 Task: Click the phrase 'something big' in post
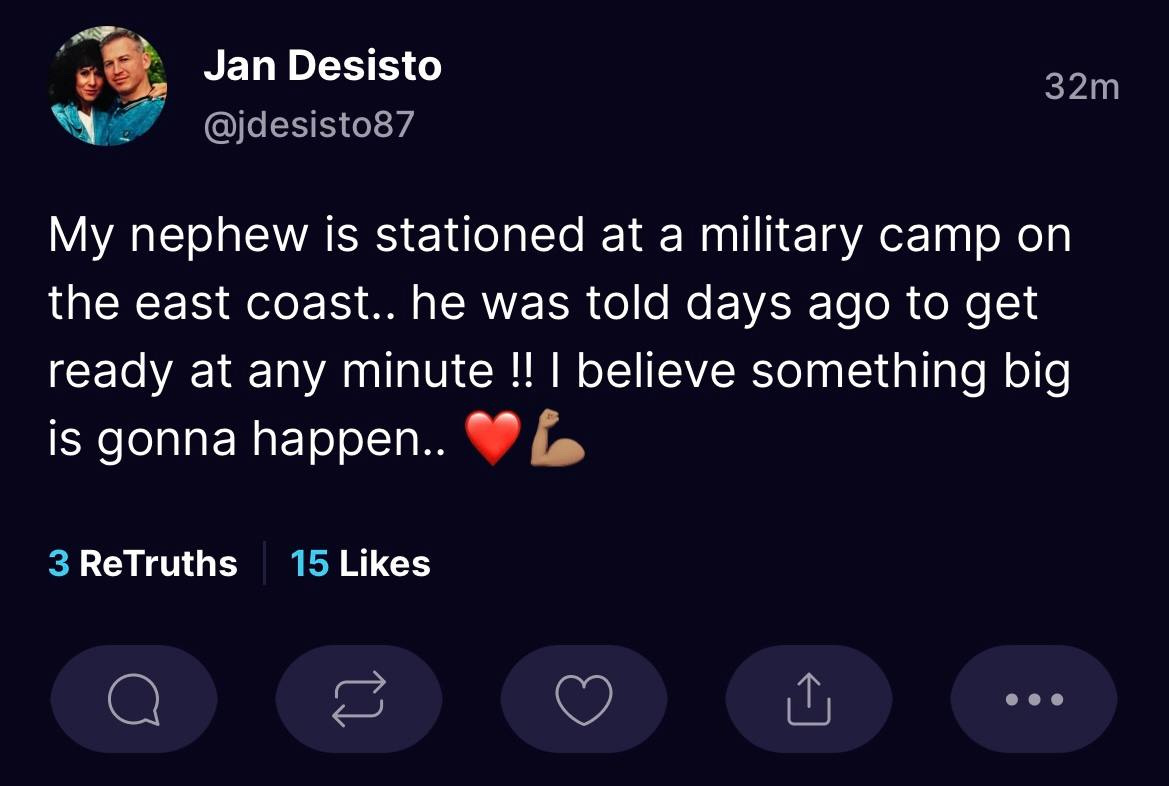tap(911, 371)
